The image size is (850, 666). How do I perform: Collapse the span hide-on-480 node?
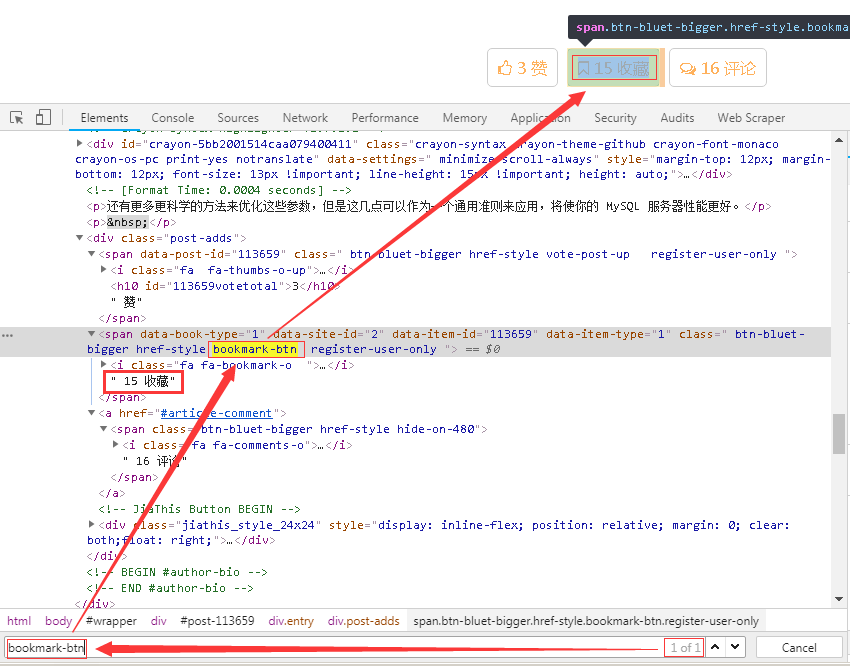pos(104,429)
